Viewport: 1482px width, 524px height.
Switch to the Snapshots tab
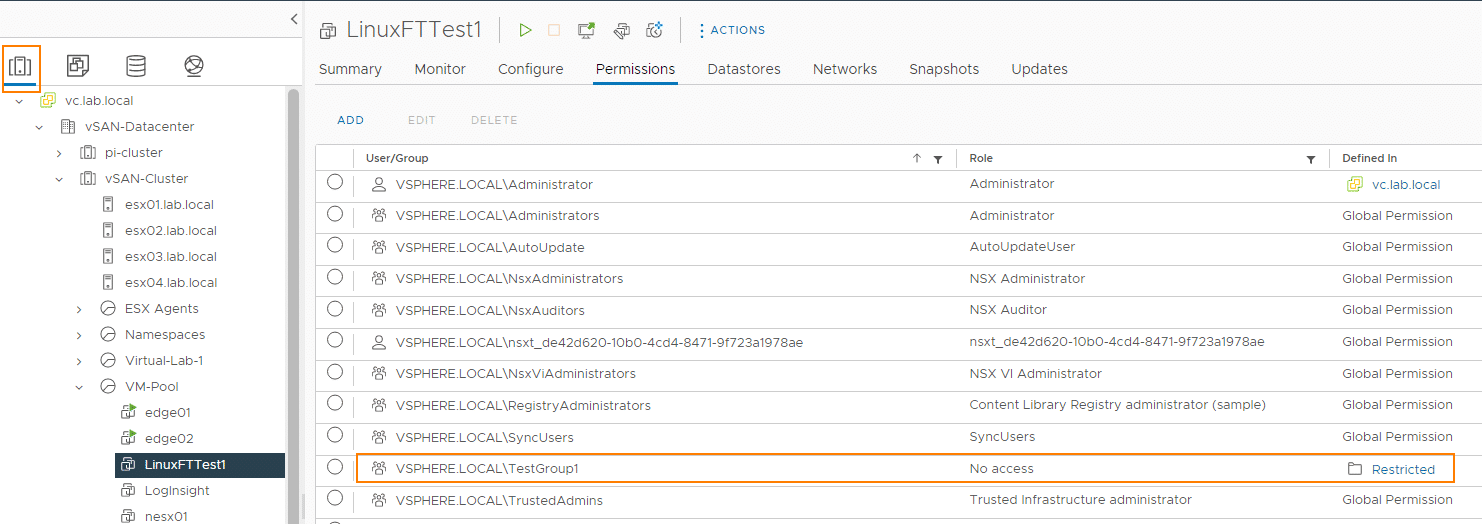pos(944,69)
